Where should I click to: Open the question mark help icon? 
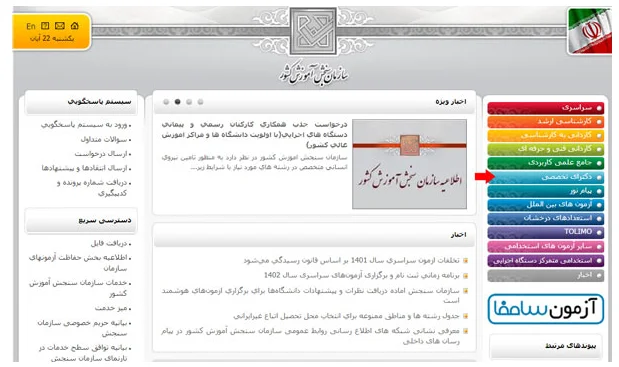tap(45, 26)
